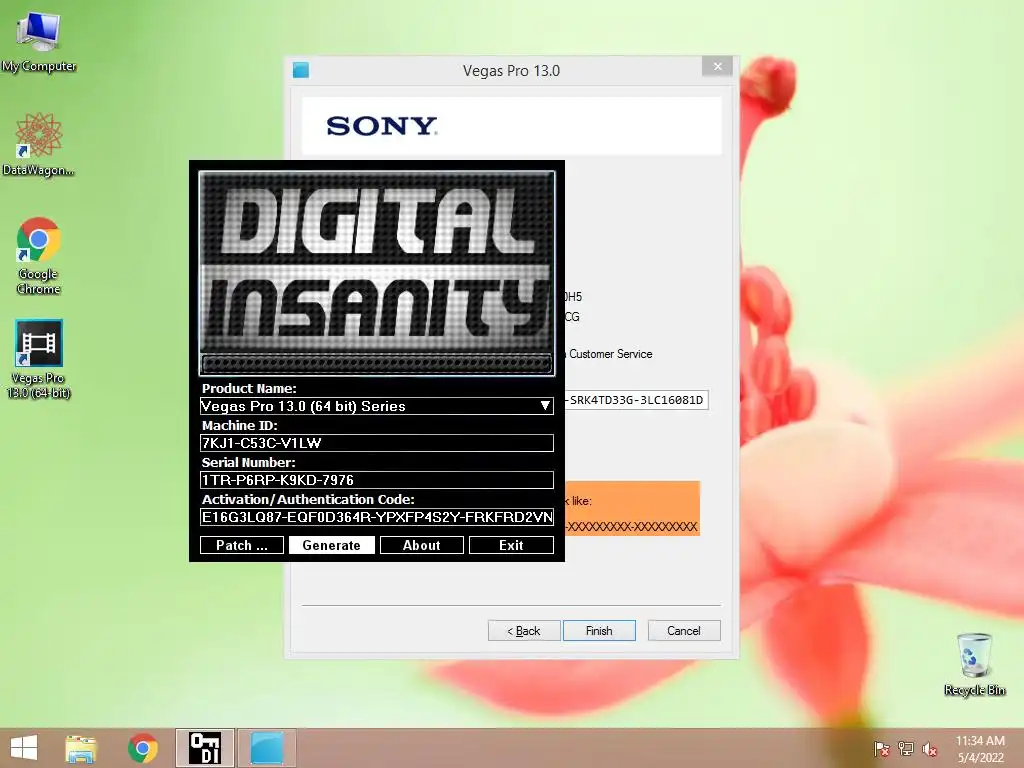
Task: Click the "Serial Number:" label
Action: 248,462
